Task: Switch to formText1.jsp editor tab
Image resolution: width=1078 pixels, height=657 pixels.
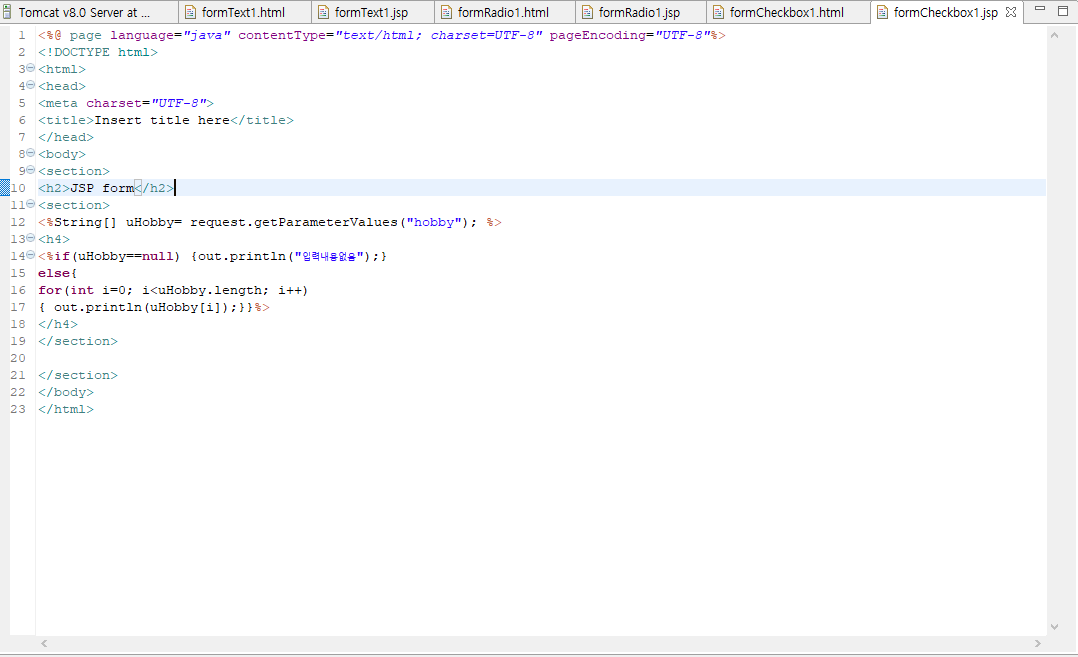Action: (371, 12)
